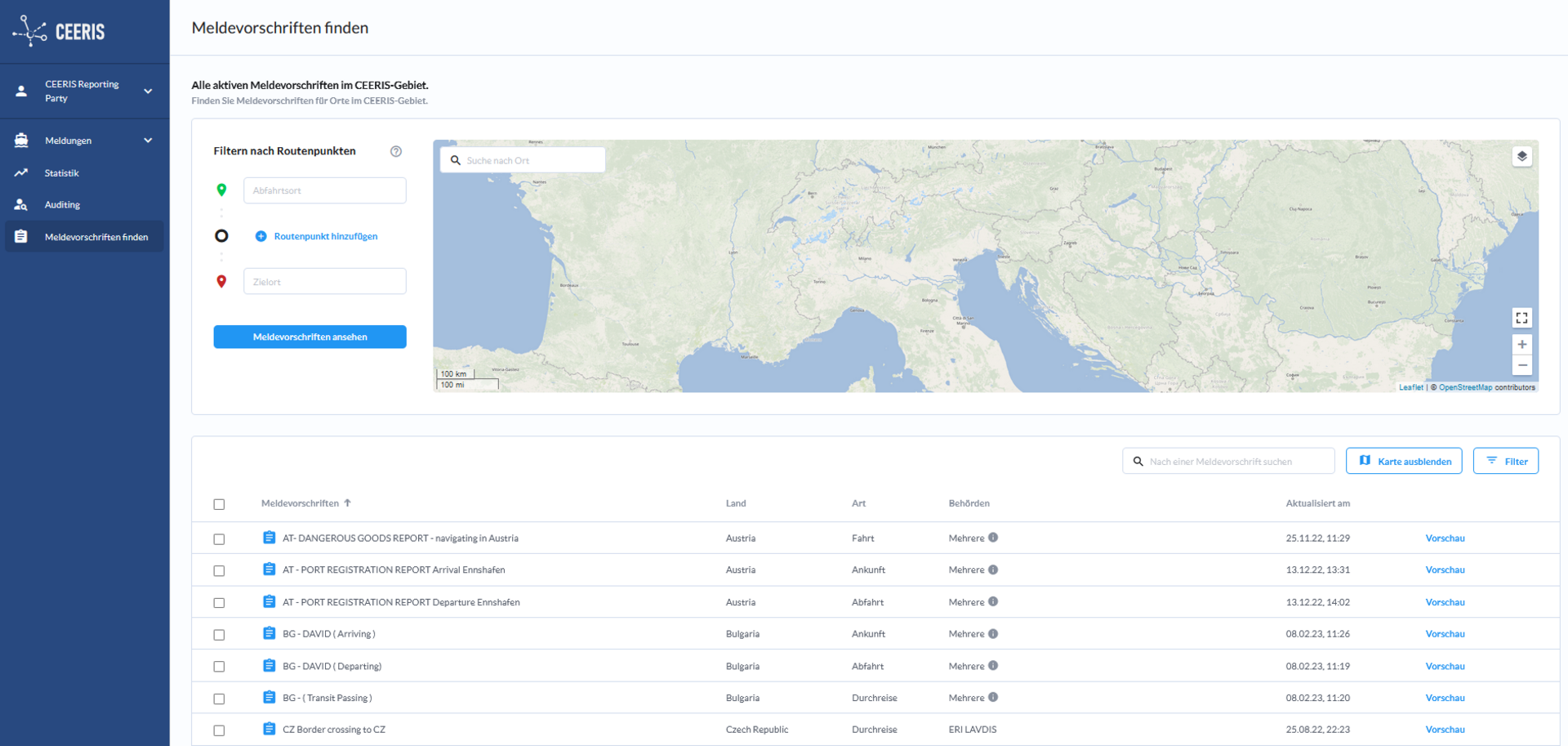Expand the Meldungen sidebar submenu arrow
This screenshot has height=746, width=1568.
[148, 141]
